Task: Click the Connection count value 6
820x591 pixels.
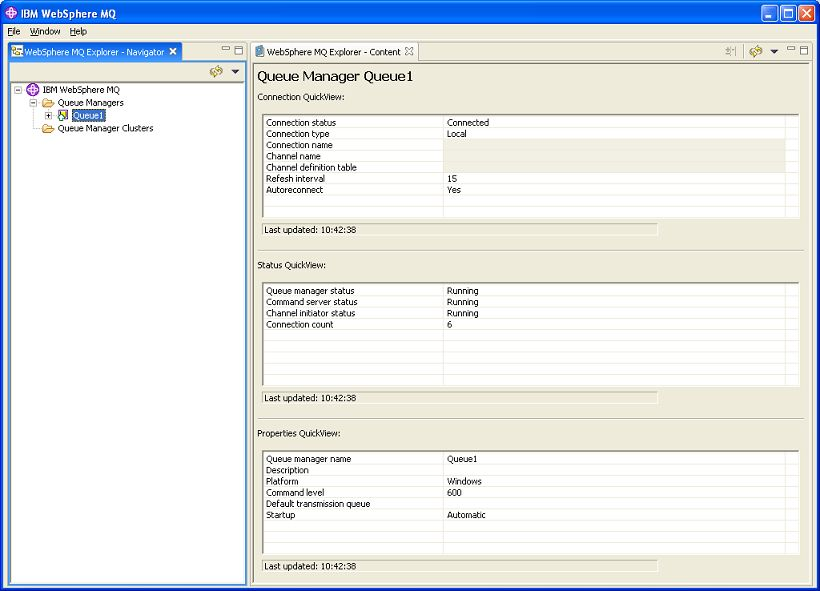Action: coord(450,325)
